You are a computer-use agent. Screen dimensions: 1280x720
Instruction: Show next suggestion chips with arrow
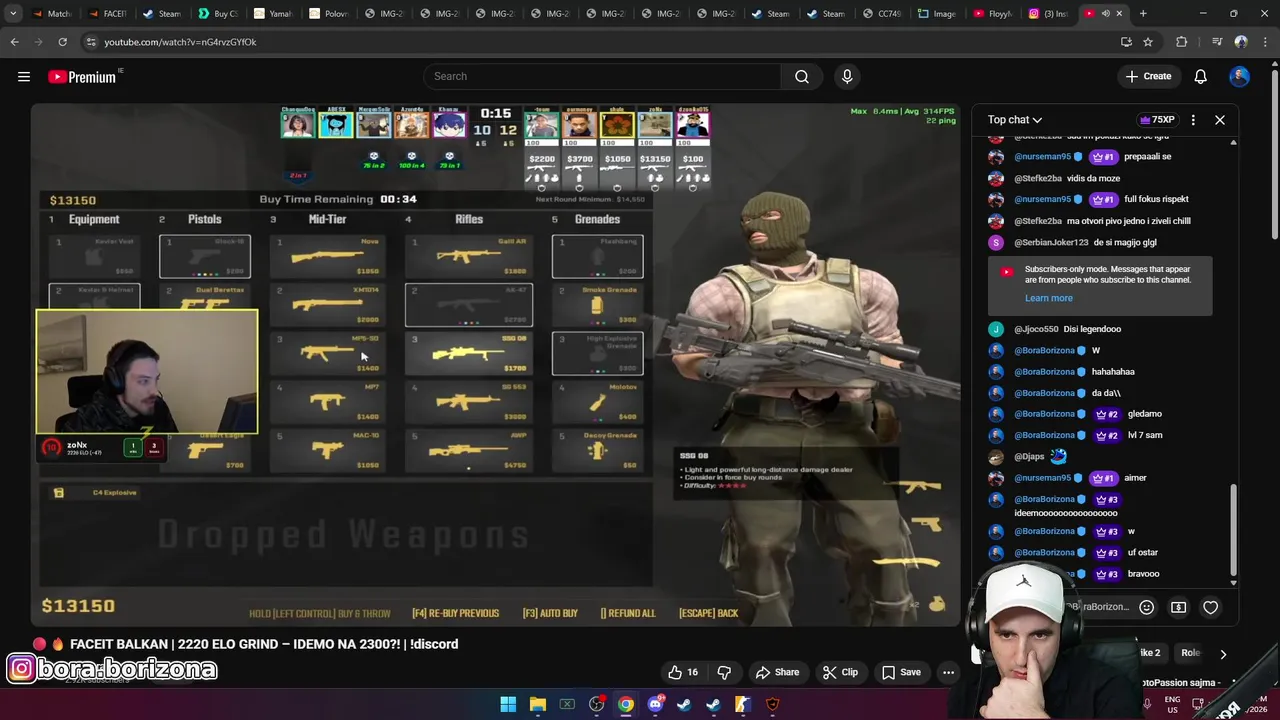[1222, 654]
